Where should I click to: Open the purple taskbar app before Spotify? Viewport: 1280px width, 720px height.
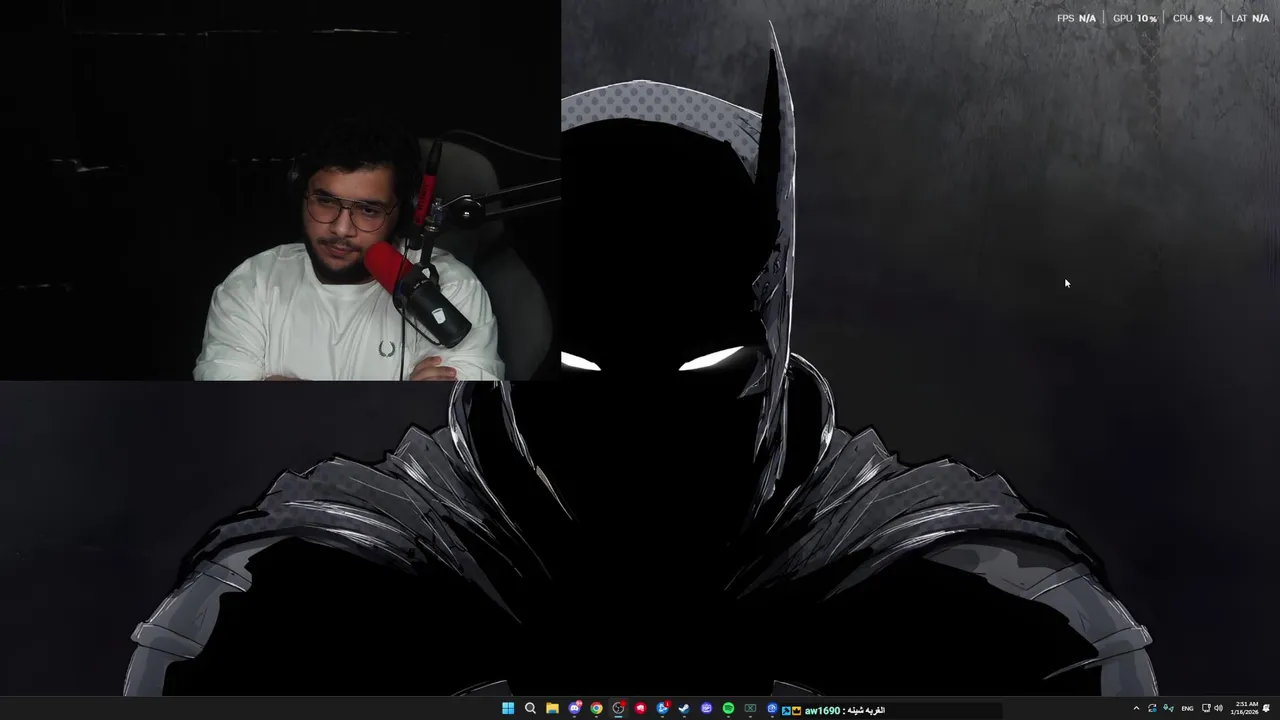click(706, 709)
